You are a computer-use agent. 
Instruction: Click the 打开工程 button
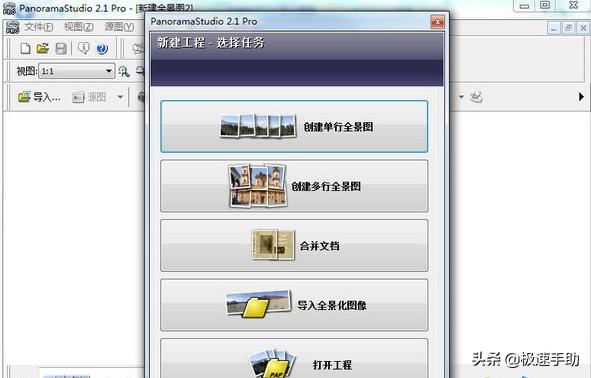[x=294, y=358]
